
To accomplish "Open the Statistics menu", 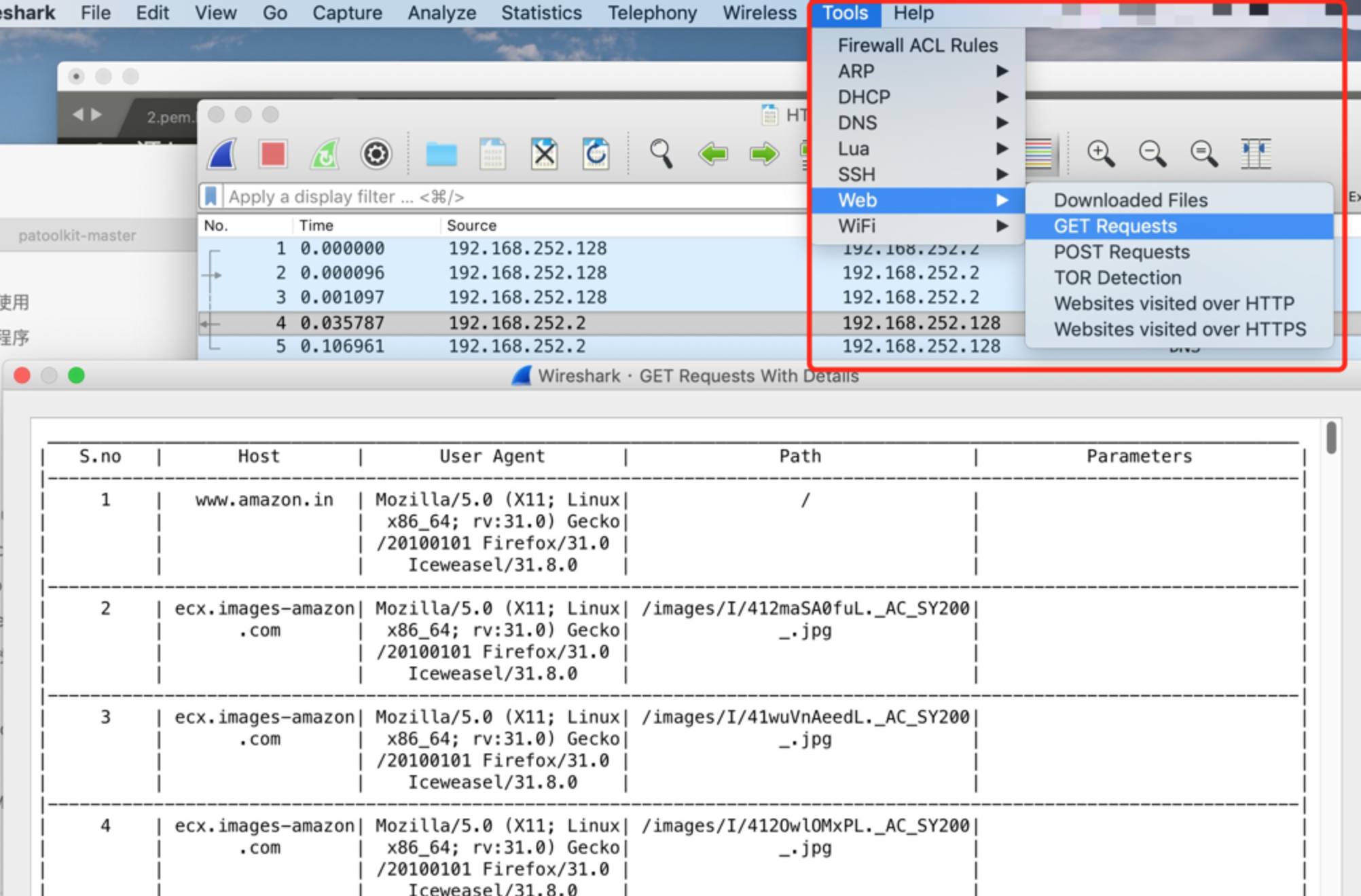I will (x=541, y=13).
